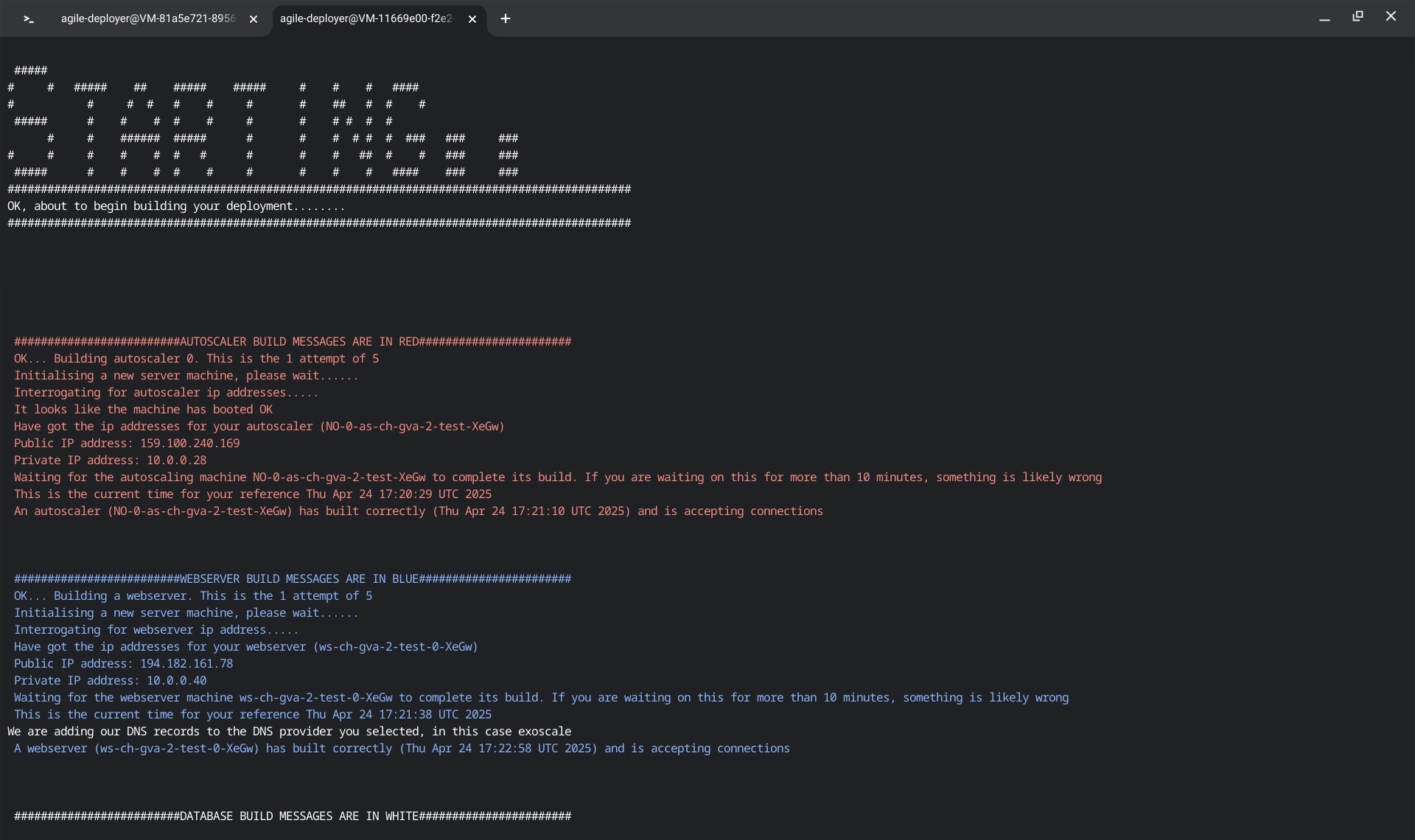Viewport: 1415px width, 840px height.
Task: Click the 'about to begin building your deployment' line
Action: (176, 206)
